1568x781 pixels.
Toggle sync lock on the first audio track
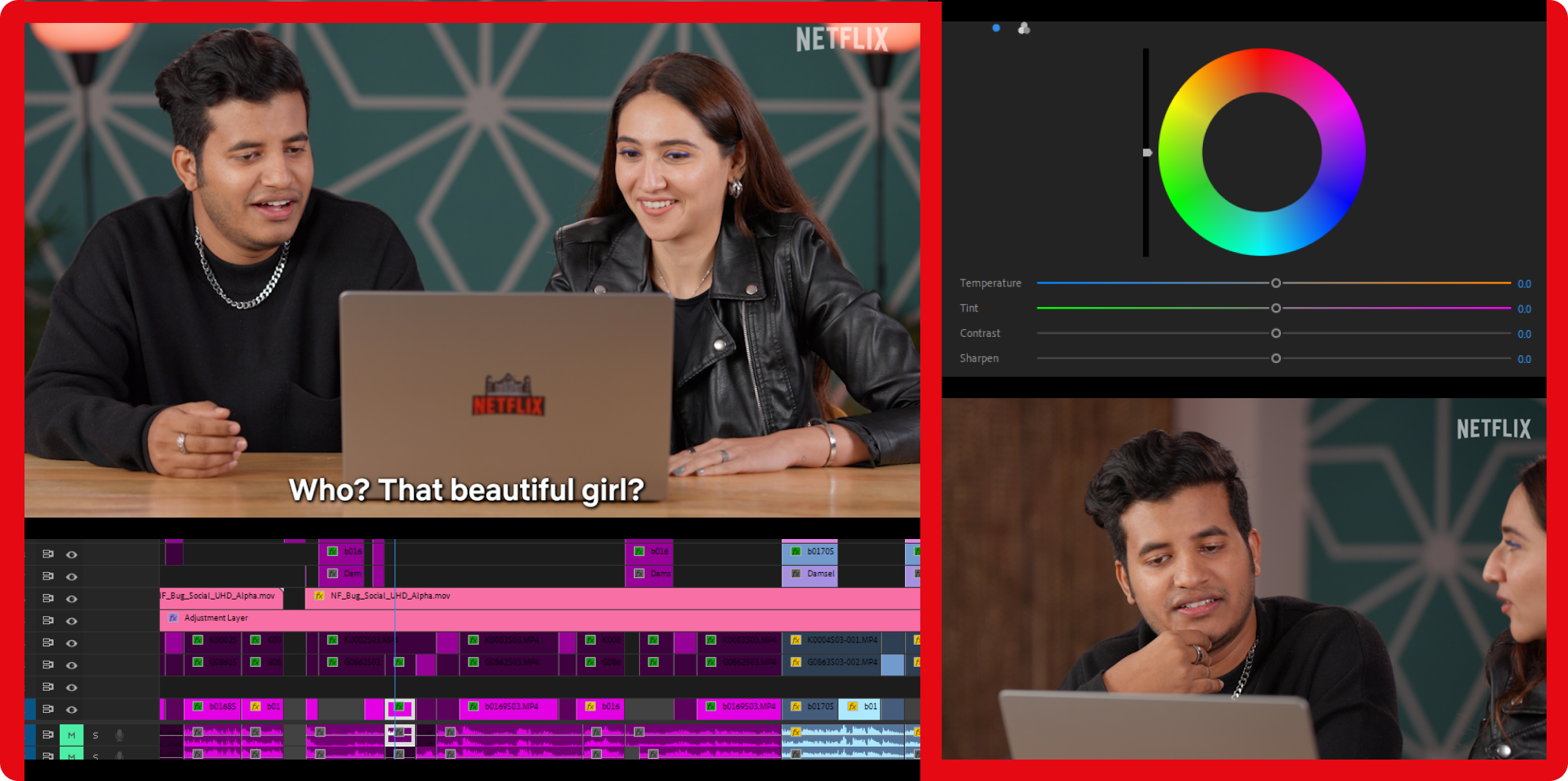[x=47, y=734]
